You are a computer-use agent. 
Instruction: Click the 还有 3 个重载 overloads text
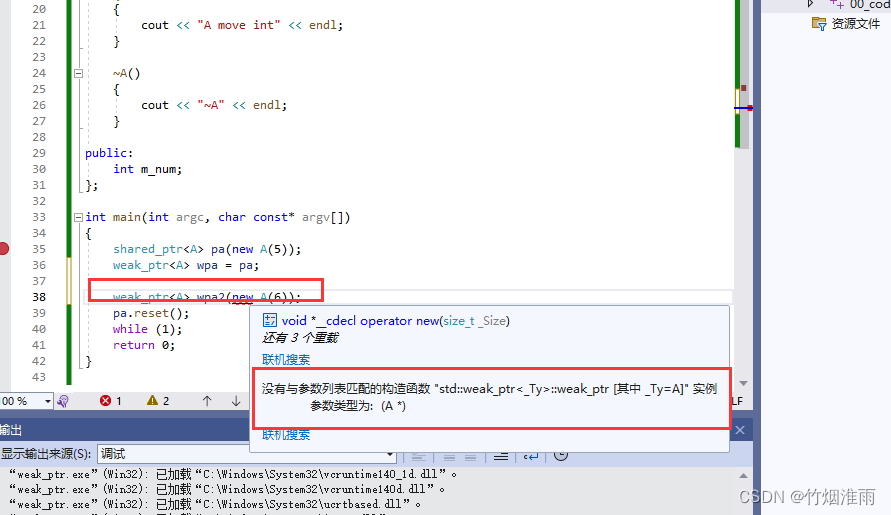(300, 338)
